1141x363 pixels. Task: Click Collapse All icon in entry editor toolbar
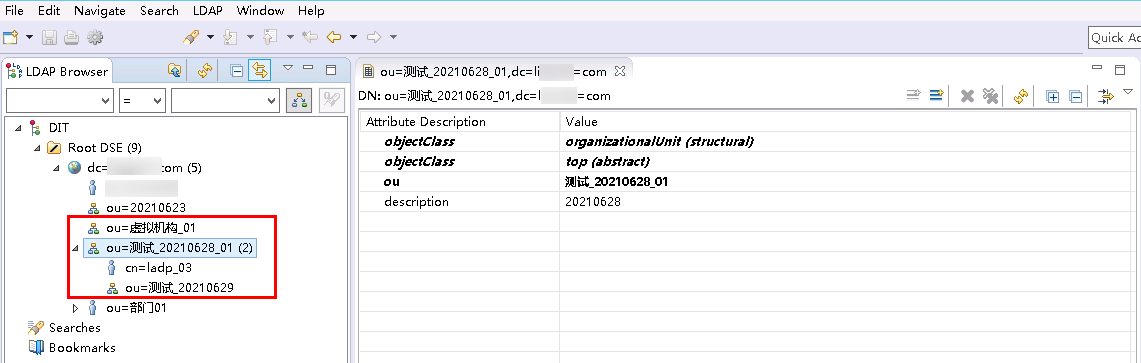(x=1076, y=96)
